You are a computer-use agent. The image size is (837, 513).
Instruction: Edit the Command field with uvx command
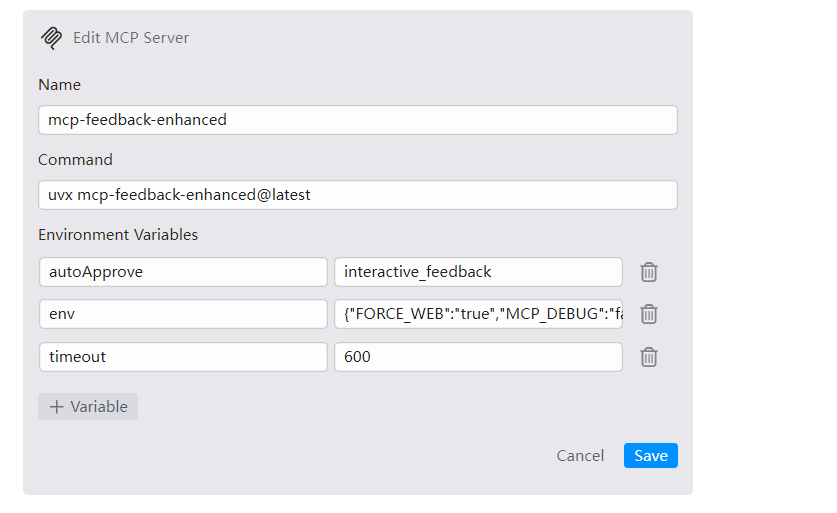tap(358, 195)
